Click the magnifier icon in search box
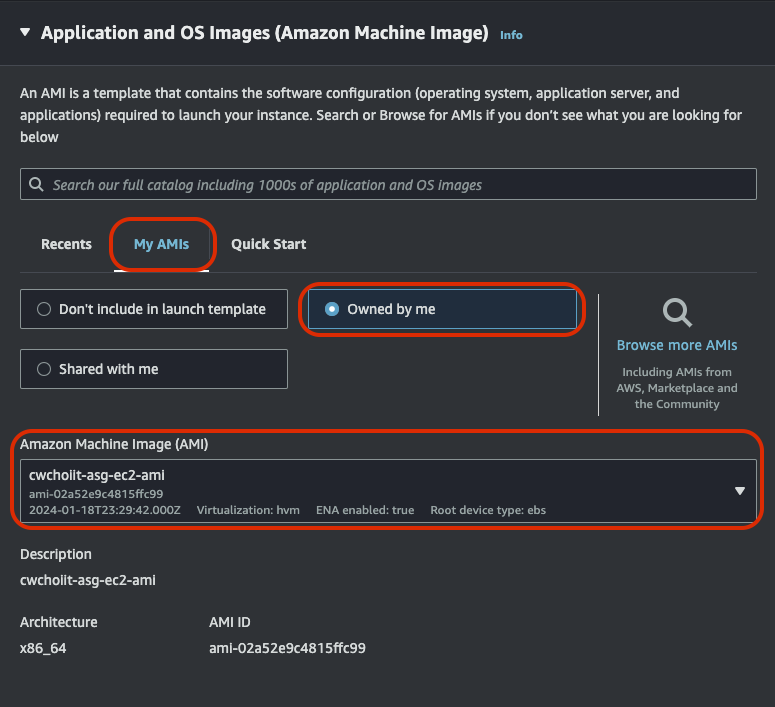Image resolution: width=775 pixels, height=707 pixels. coord(36,184)
